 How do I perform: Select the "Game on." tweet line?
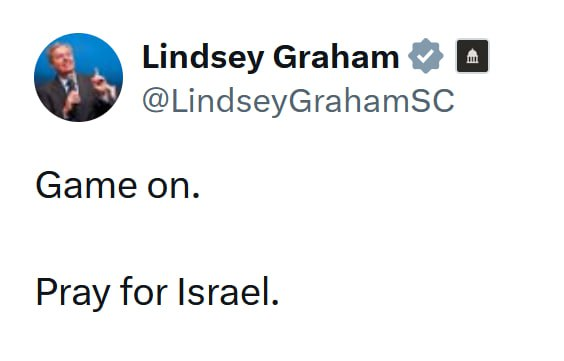click(x=118, y=186)
